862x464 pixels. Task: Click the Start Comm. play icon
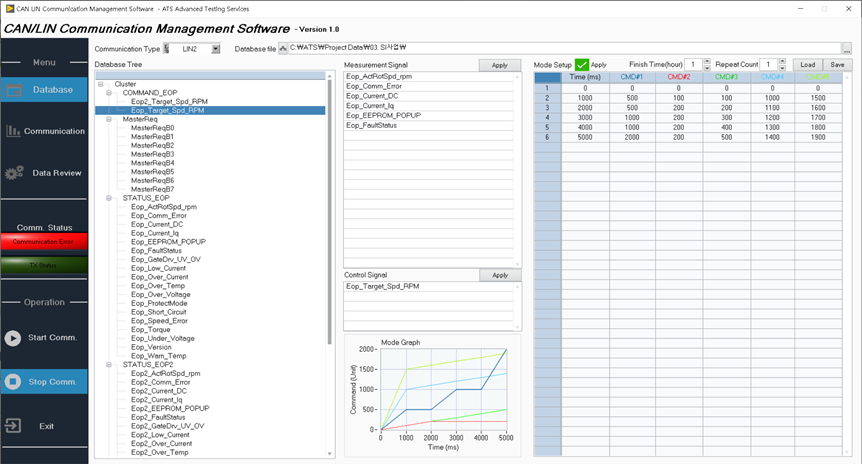[x=13, y=338]
